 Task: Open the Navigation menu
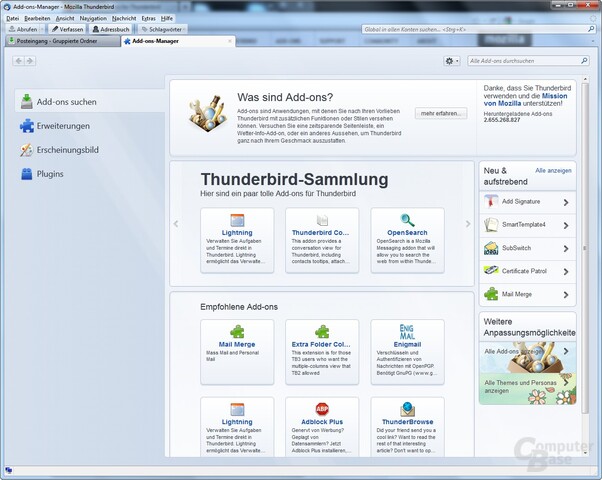[93, 18]
